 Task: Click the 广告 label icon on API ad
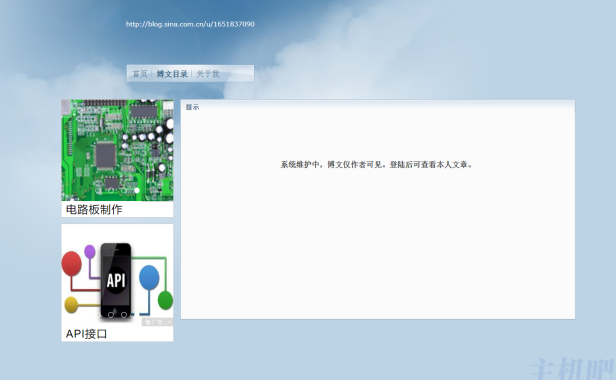154,322
